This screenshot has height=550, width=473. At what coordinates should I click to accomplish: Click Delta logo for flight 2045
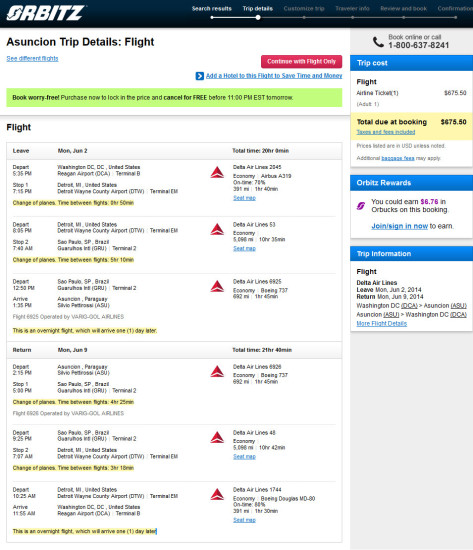tap(217, 172)
